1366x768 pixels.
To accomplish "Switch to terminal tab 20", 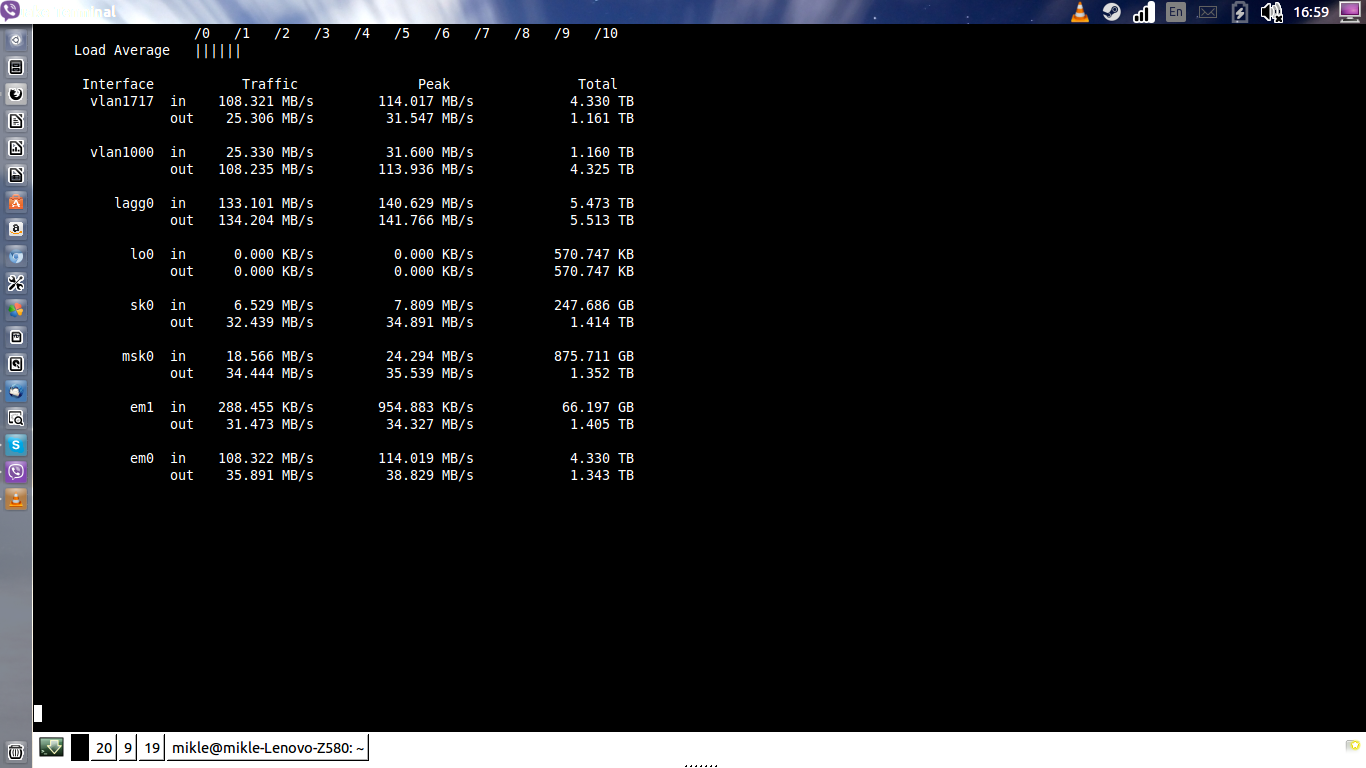I will pyautogui.click(x=104, y=747).
